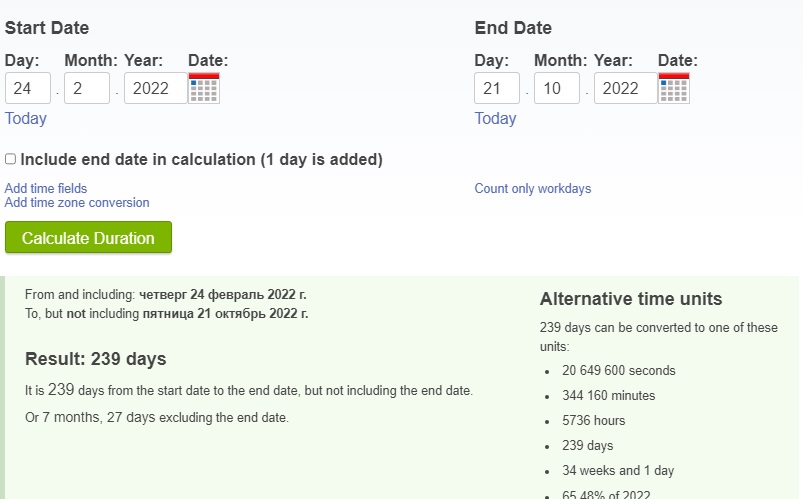Enable Include end date in calculation checkbox
The image size is (803, 499).
pos(10,159)
